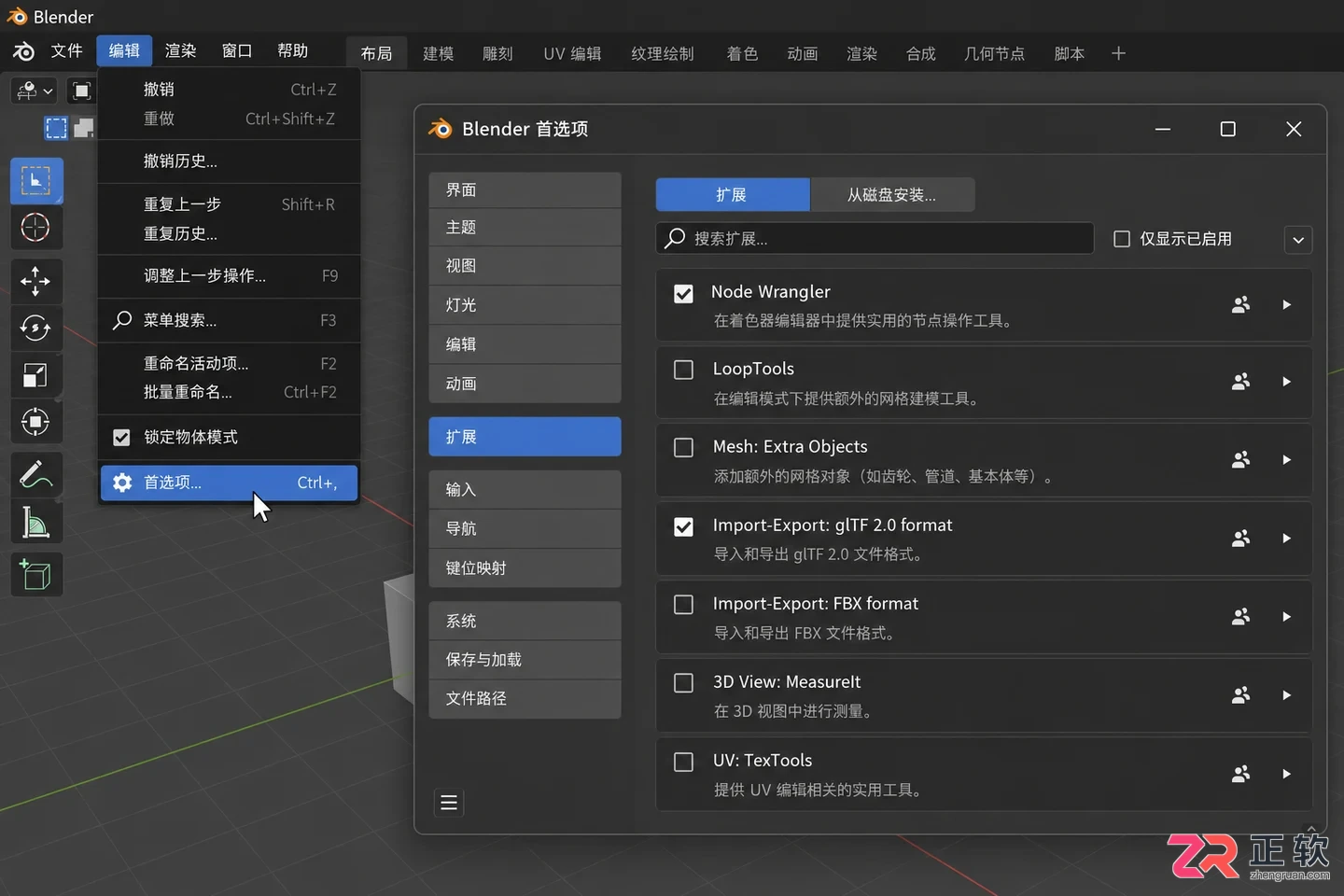The image size is (1344, 896).
Task: Select the Measure ruler tool
Action: (x=36, y=523)
